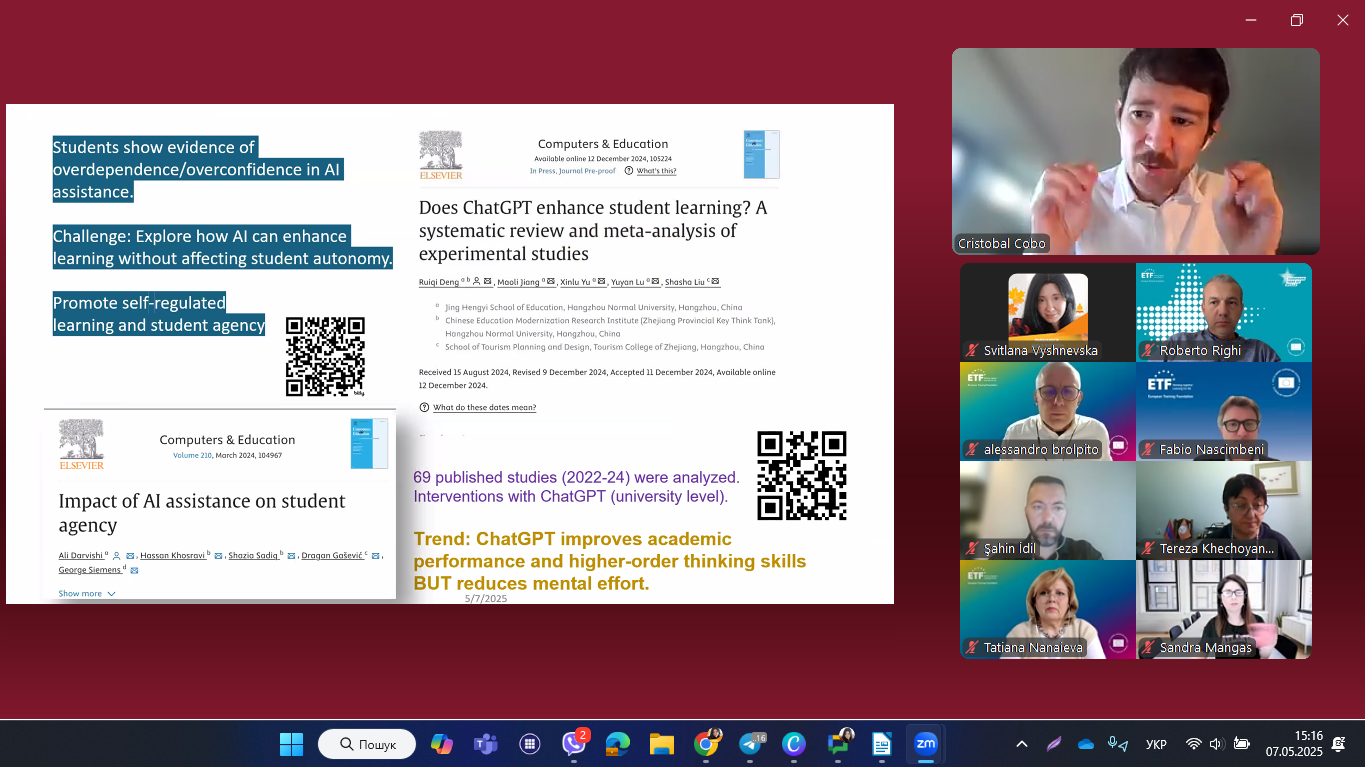
Task: Click the muted microphone icon on Roberto Righi
Action: (1147, 350)
